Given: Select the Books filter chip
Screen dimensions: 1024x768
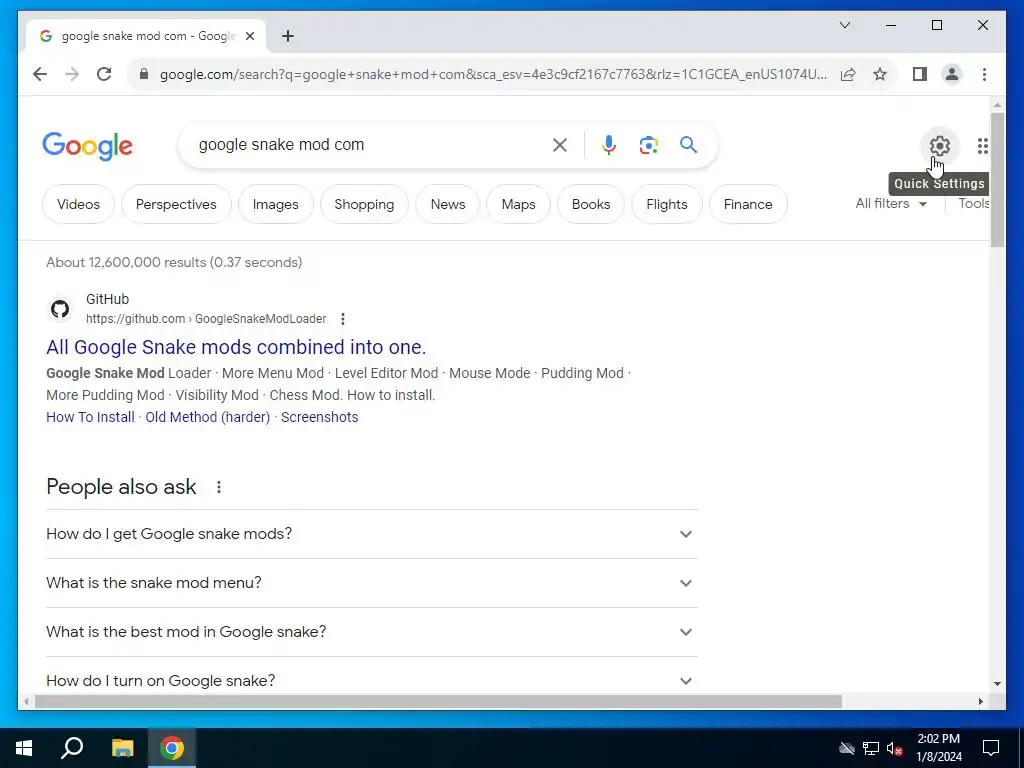Looking at the screenshot, I should (x=591, y=204).
